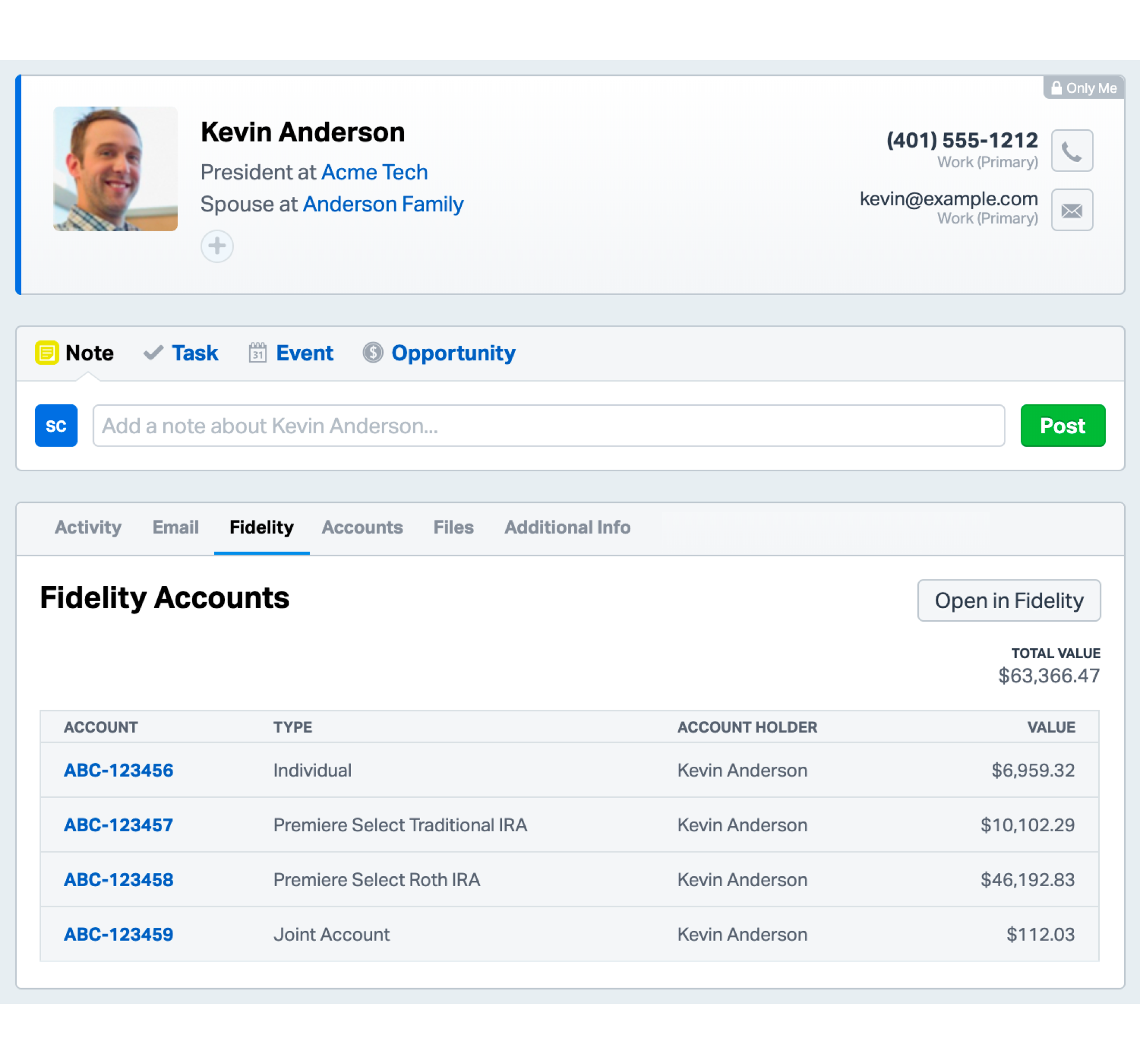
Task: Open the Activity tab
Action: (x=88, y=527)
